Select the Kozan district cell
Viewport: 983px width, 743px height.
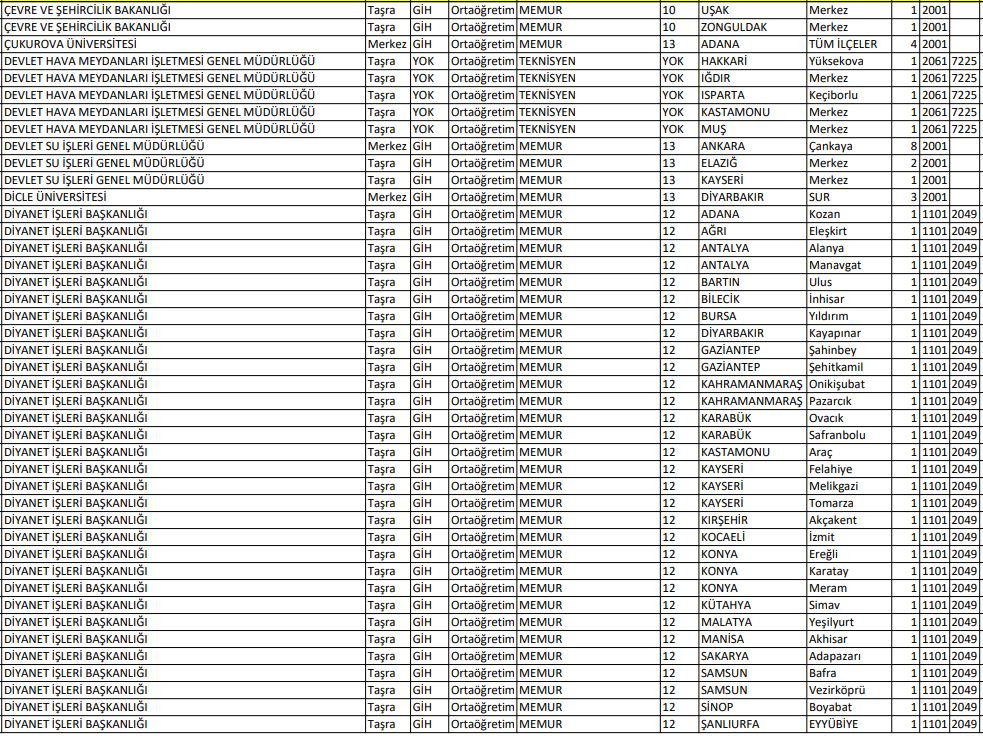pyautogui.click(x=849, y=214)
